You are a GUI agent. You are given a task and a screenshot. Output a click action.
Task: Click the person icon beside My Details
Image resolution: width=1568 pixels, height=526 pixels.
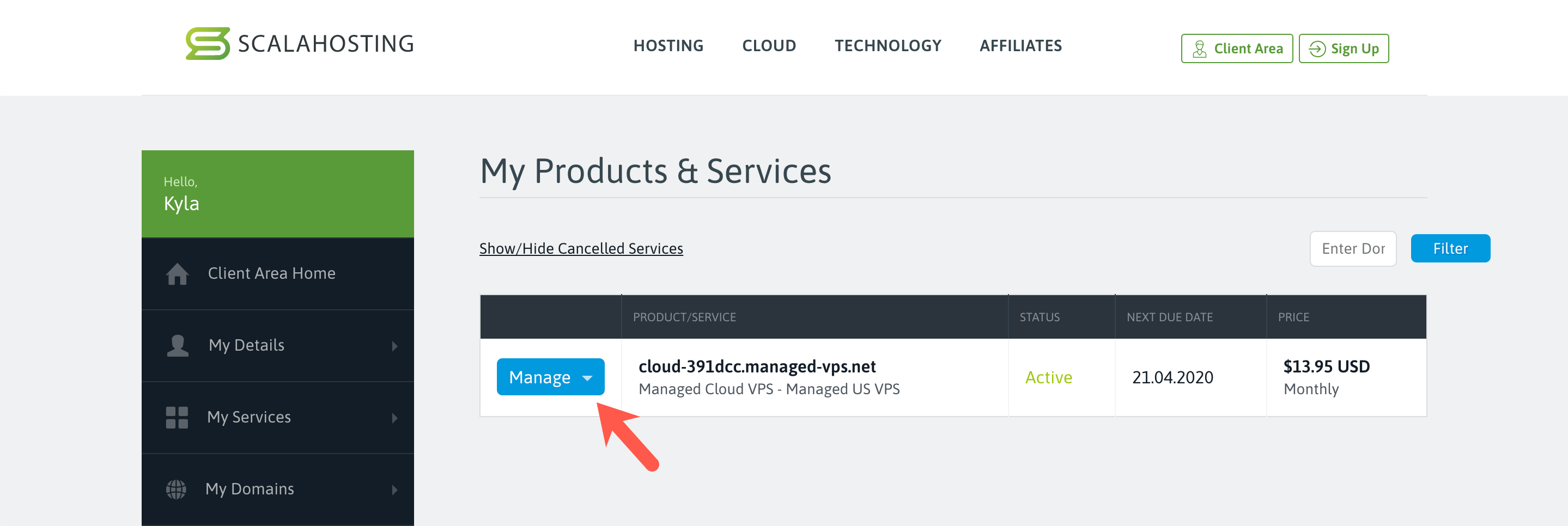(x=177, y=345)
